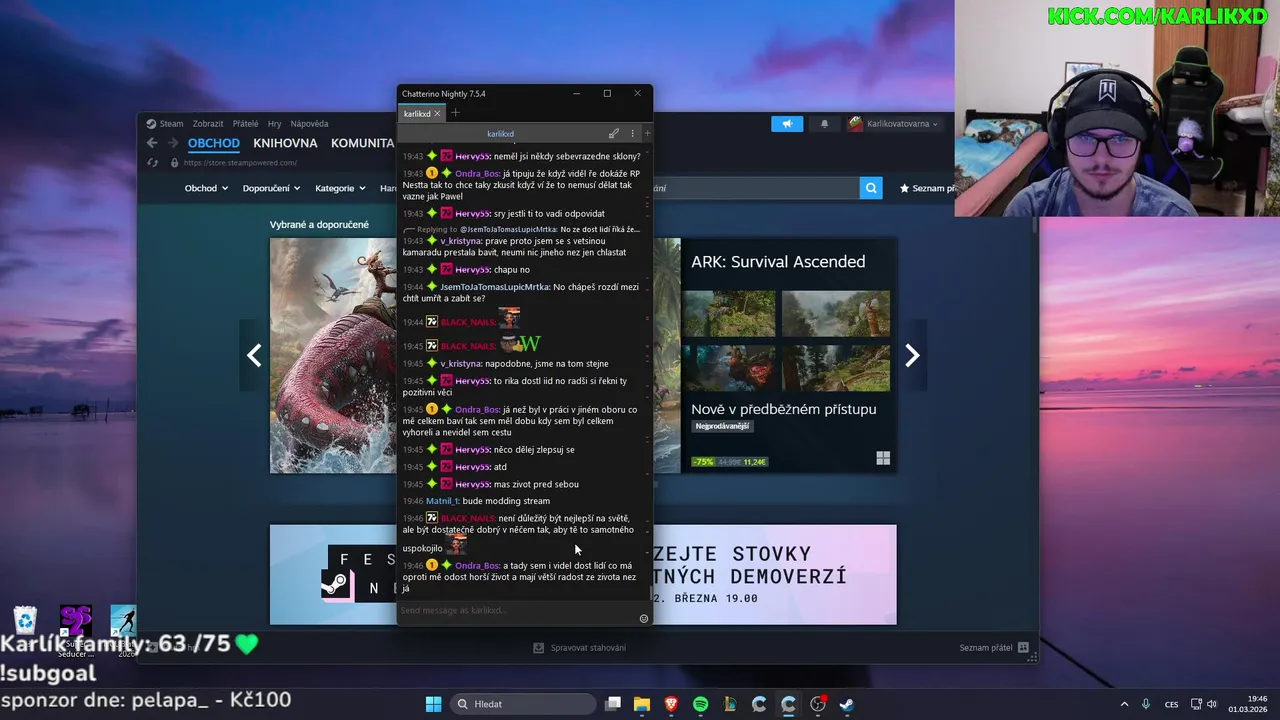Open volume control in system tray
The width and height of the screenshot is (1280, 720).
point(1212,704)
